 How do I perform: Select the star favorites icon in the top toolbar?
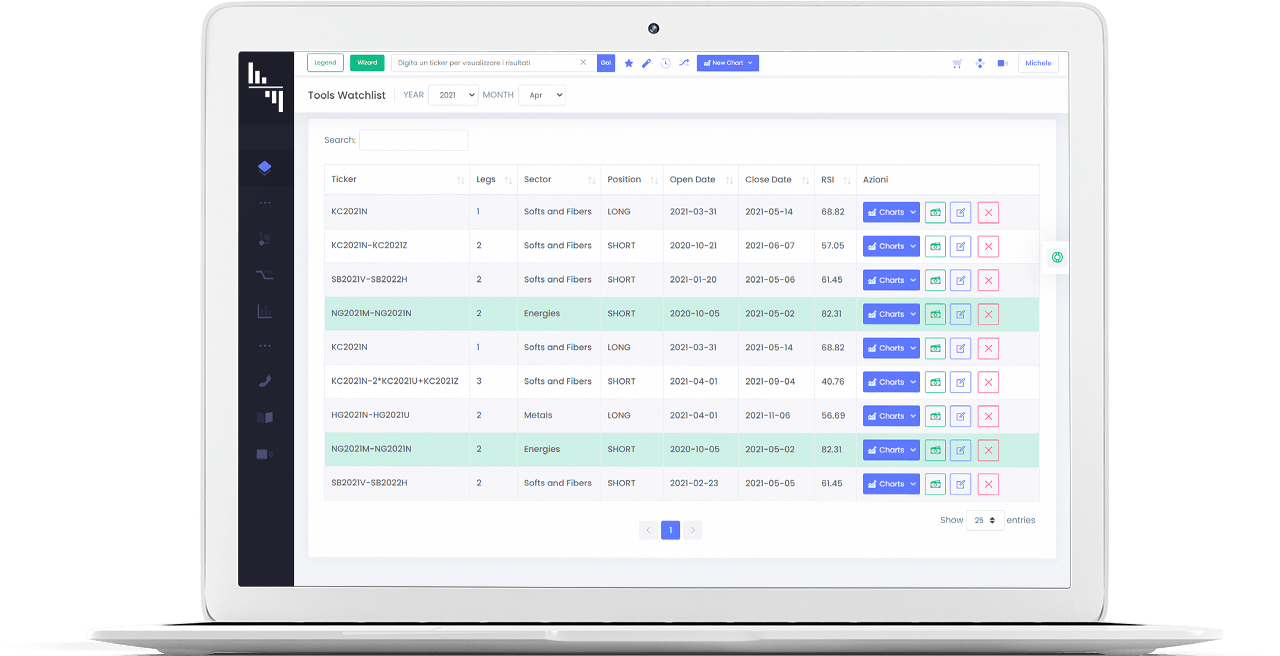pyautogui.click(x=628, y=63)
